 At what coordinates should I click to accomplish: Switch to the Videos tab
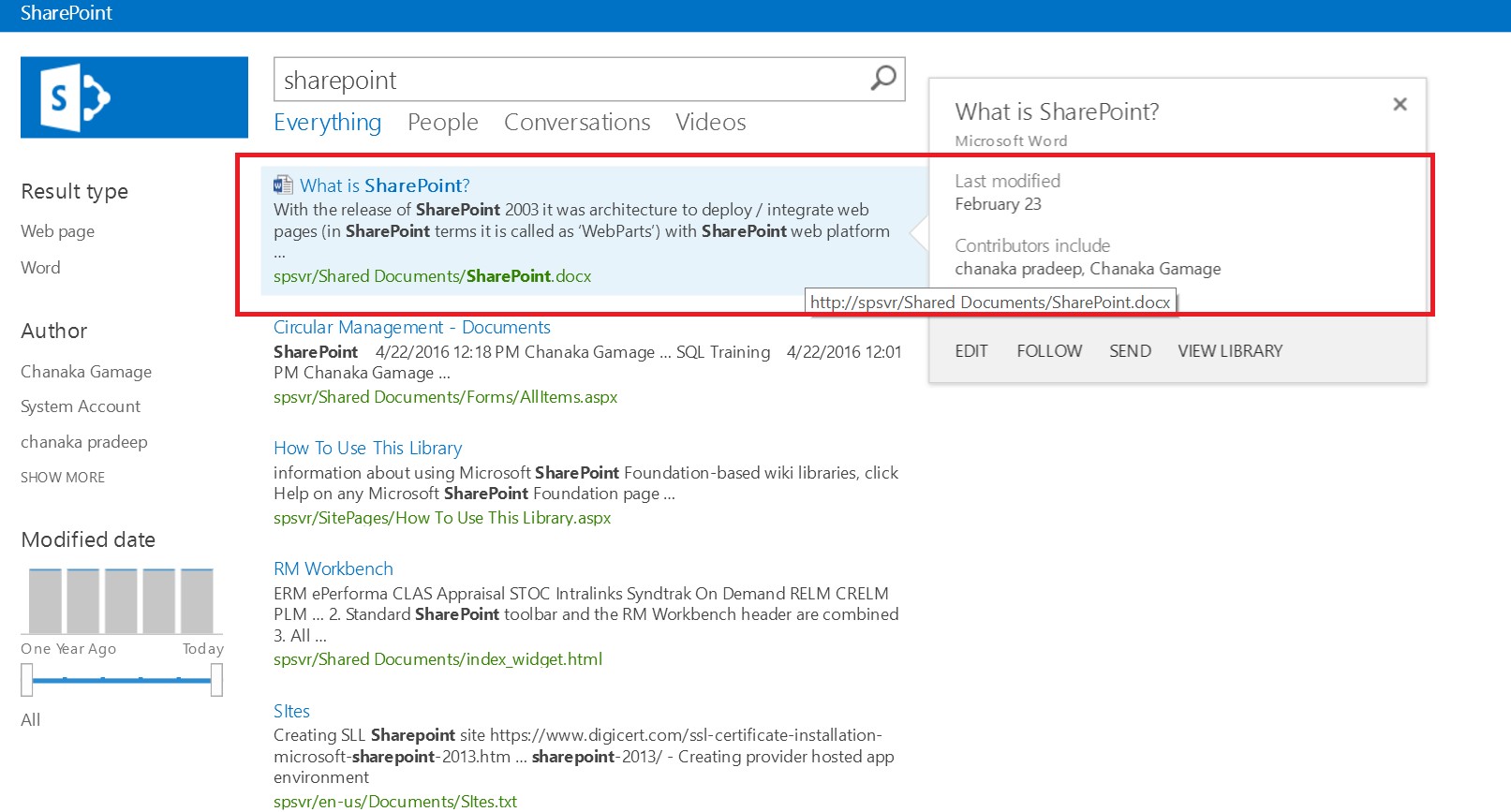point(711,123)
